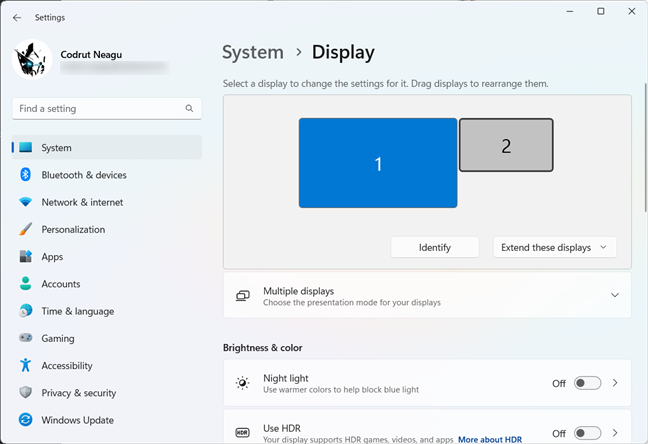Click the System monitor icon in sidebar

point(26,147)
